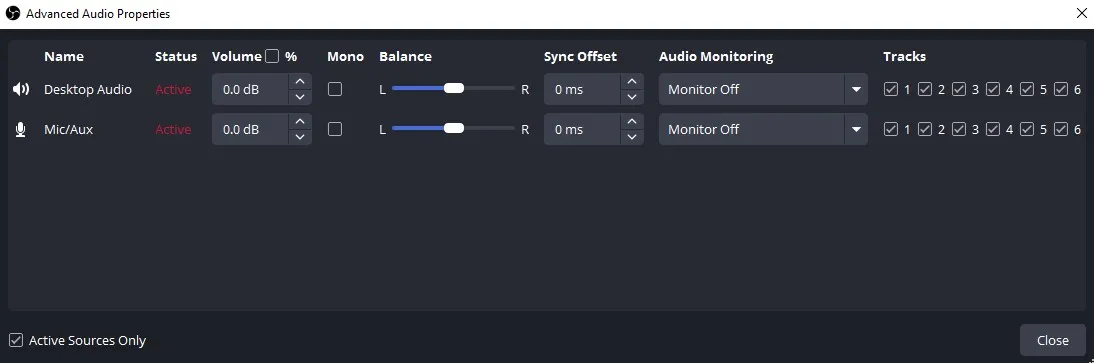Click Mic/Aux sync offset field

(583, 129)
